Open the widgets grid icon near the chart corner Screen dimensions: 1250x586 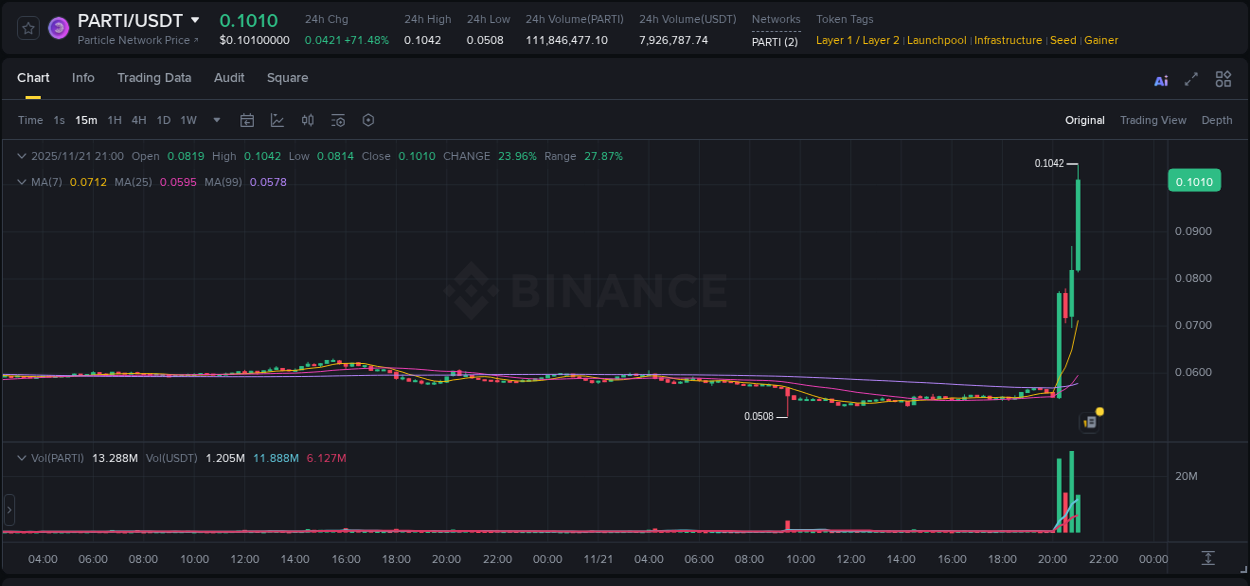[1223, 78]
